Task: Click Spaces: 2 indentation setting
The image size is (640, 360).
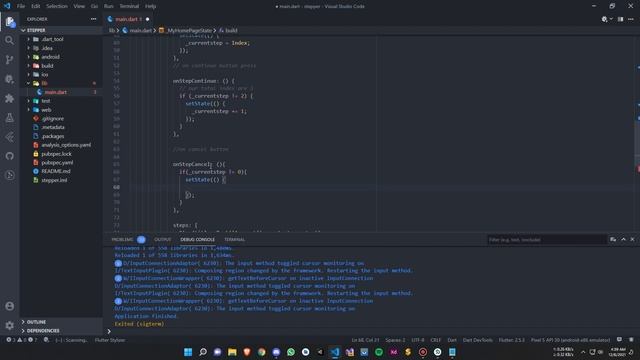Action: click(395, 340)
